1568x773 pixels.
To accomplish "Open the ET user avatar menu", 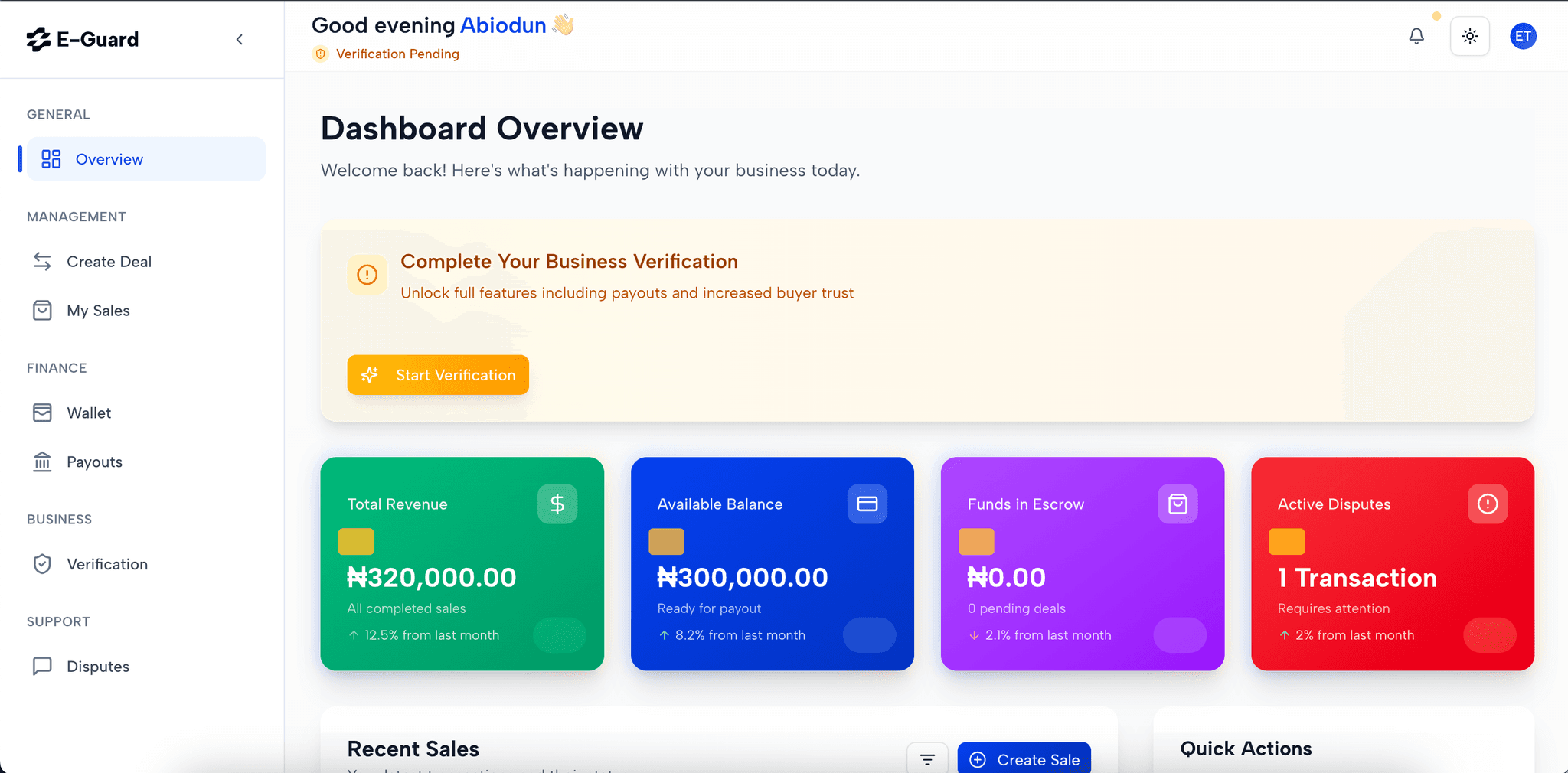I will coord(1523,36).
